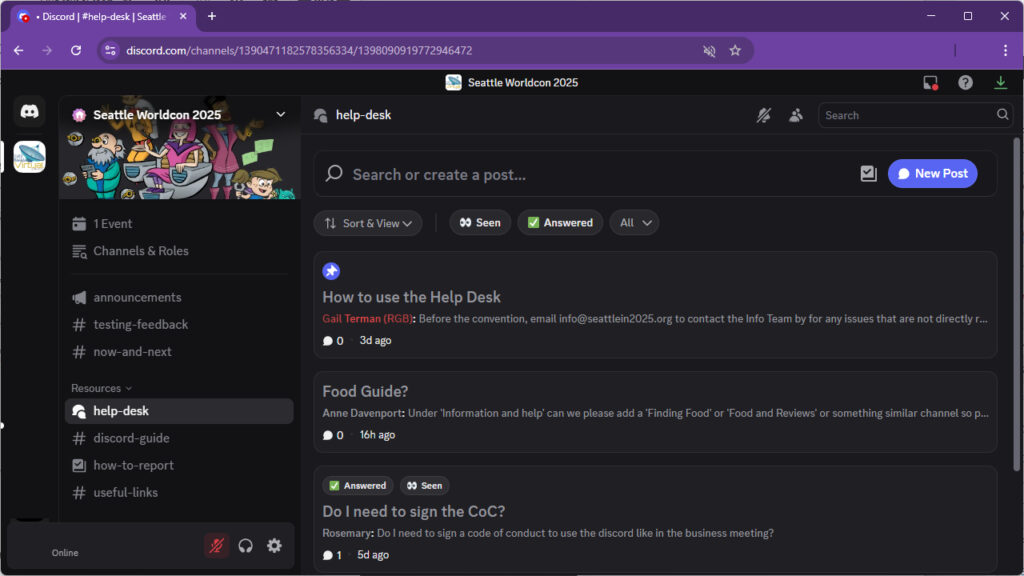
Task: Open Sort & View dropdown
Action: click(368, 223)
